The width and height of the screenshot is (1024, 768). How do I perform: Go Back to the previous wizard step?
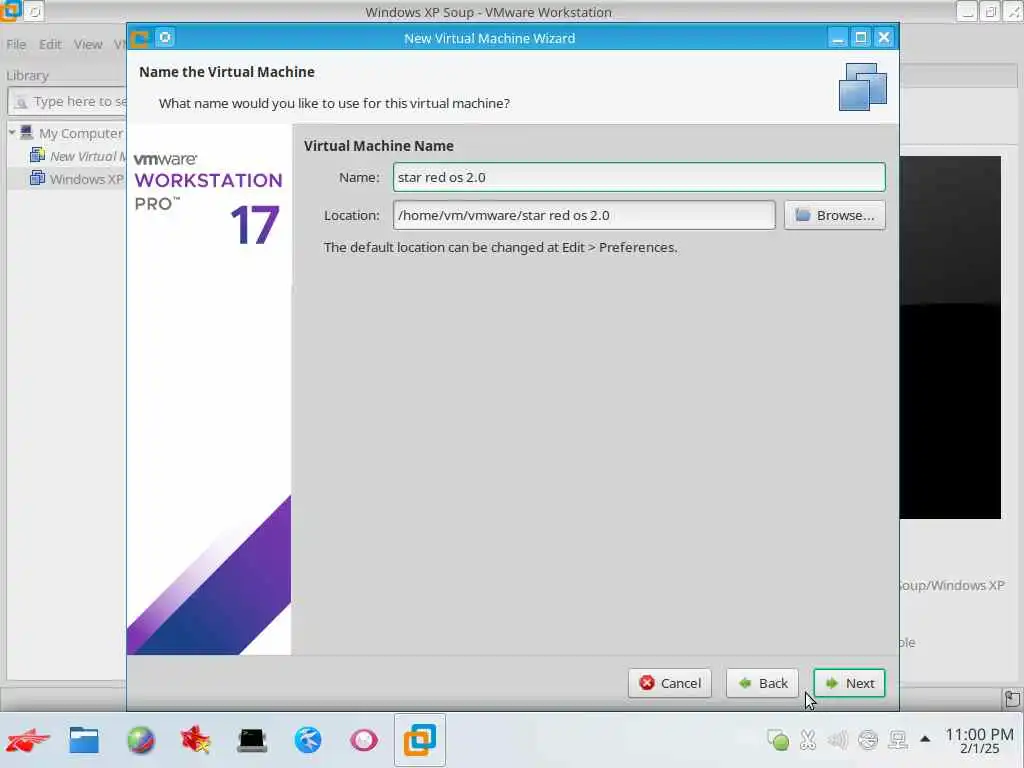762,683
